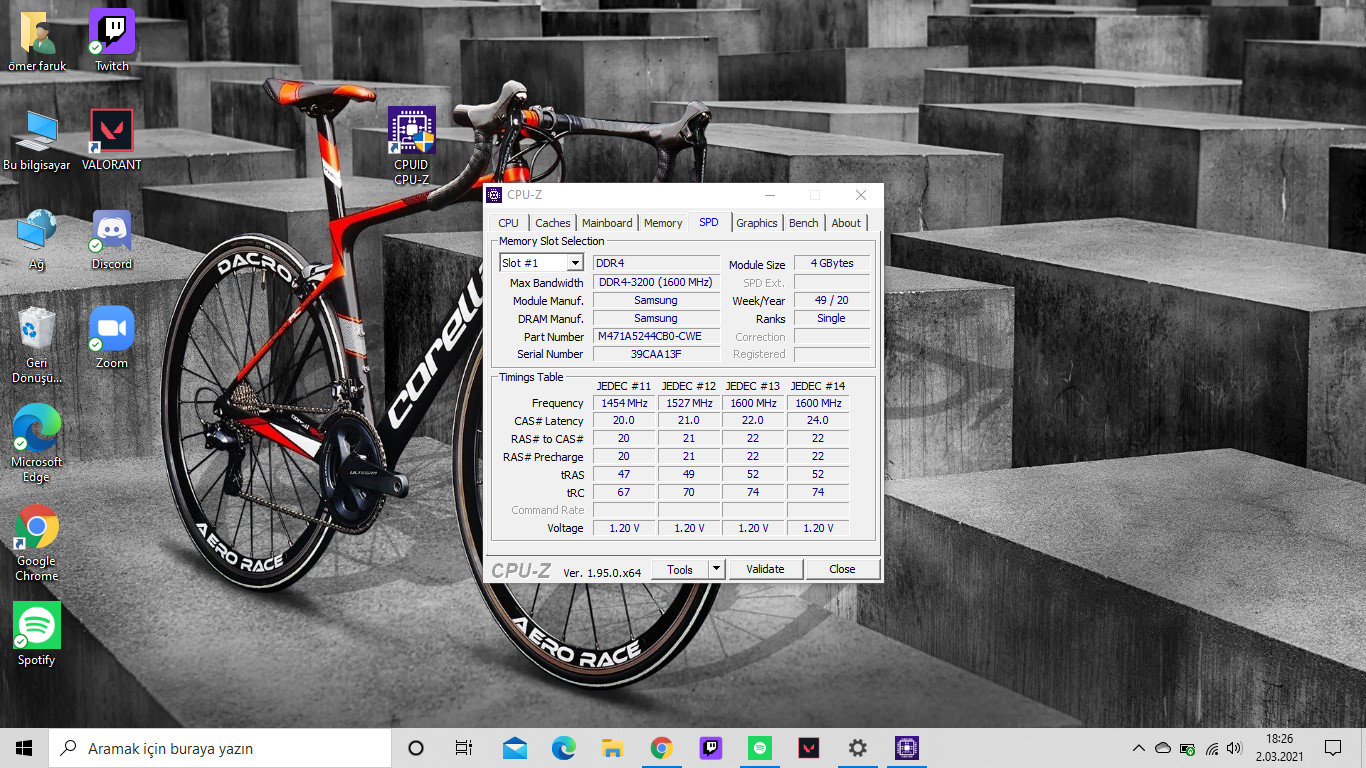Click the Max Bandwidth DDR4-3200 field

point(656,282)
